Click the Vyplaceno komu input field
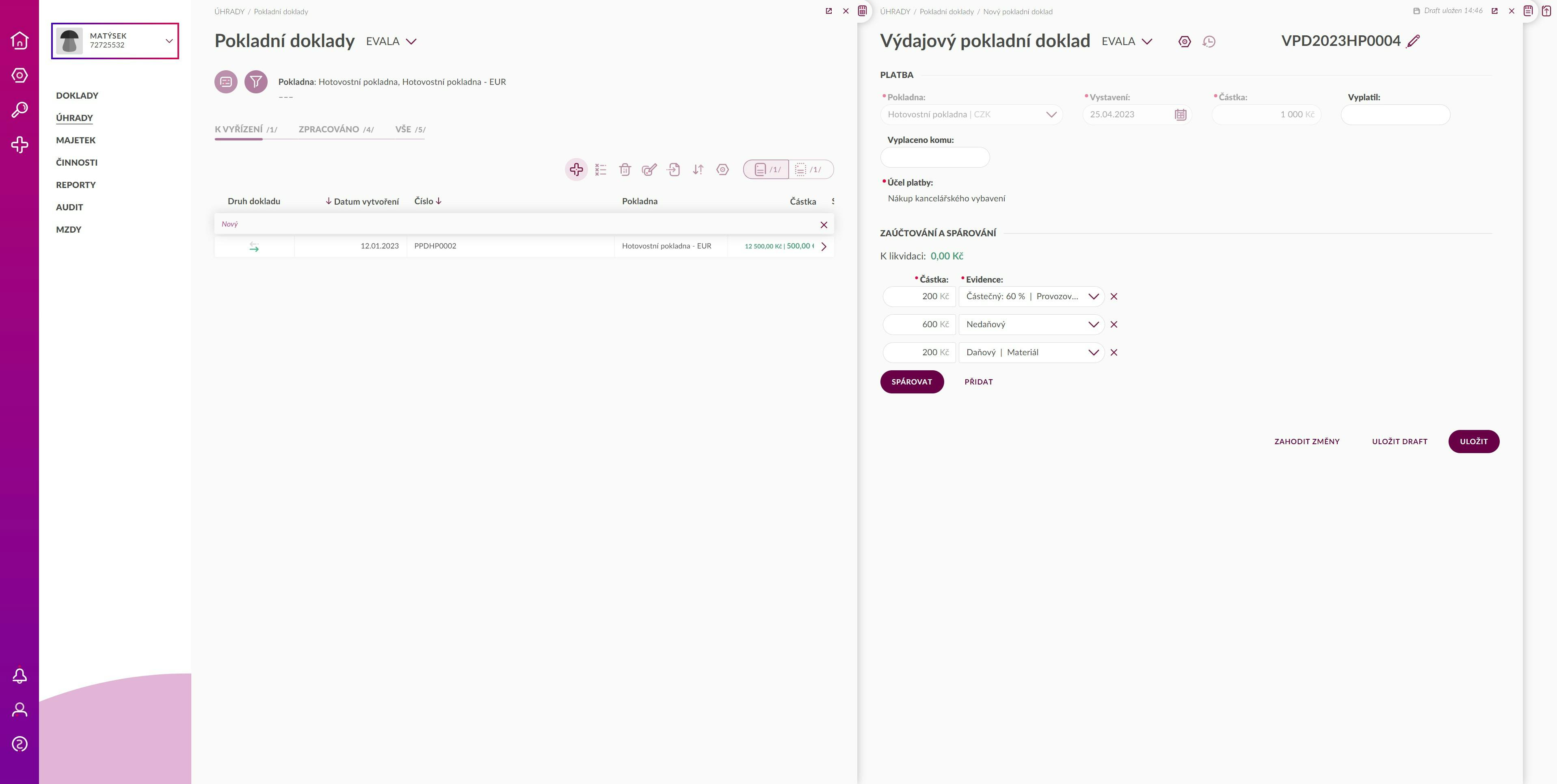Screen dimensions: 1557x784 [934, 158]
